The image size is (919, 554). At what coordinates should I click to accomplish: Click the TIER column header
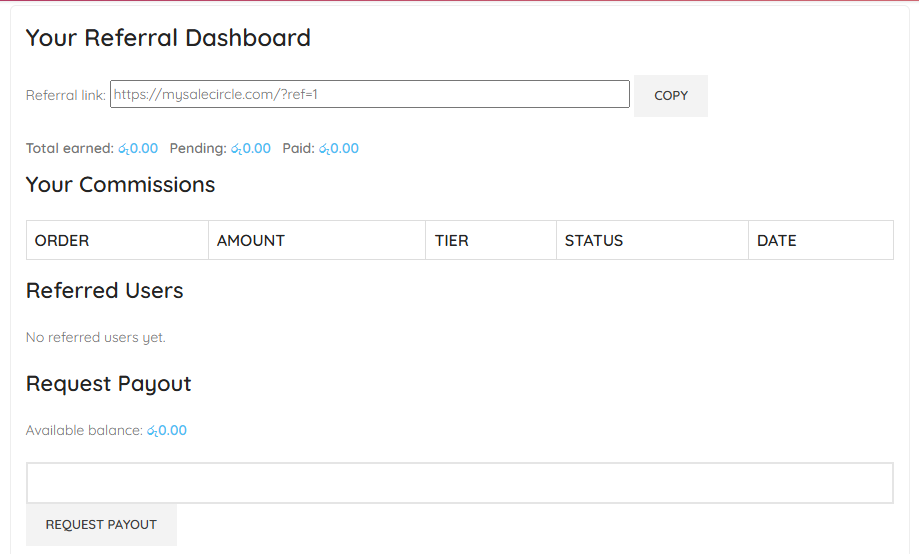click(x=452, y=241)
